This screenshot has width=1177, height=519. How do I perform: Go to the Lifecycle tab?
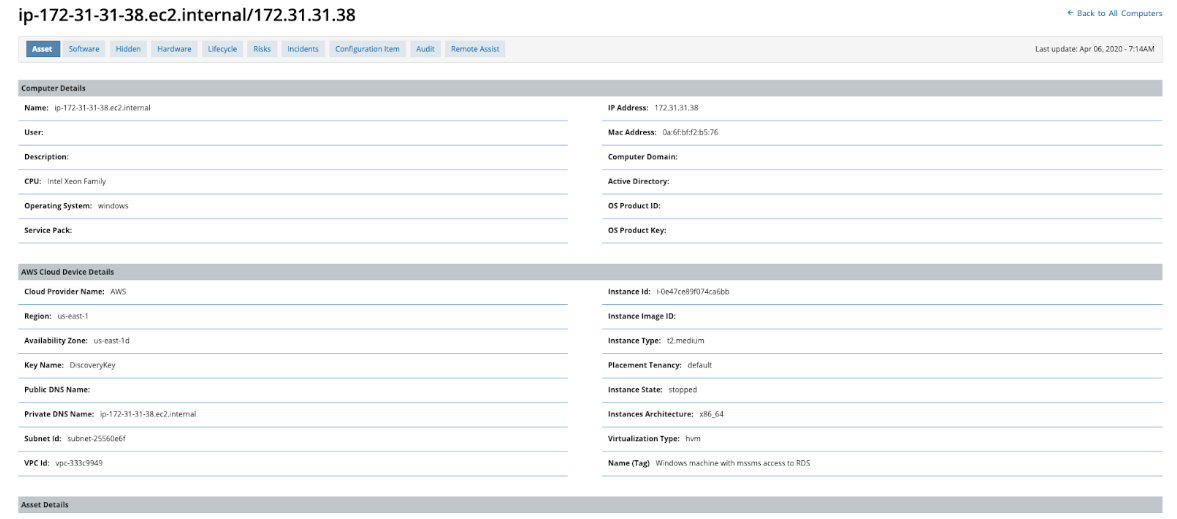222,49
